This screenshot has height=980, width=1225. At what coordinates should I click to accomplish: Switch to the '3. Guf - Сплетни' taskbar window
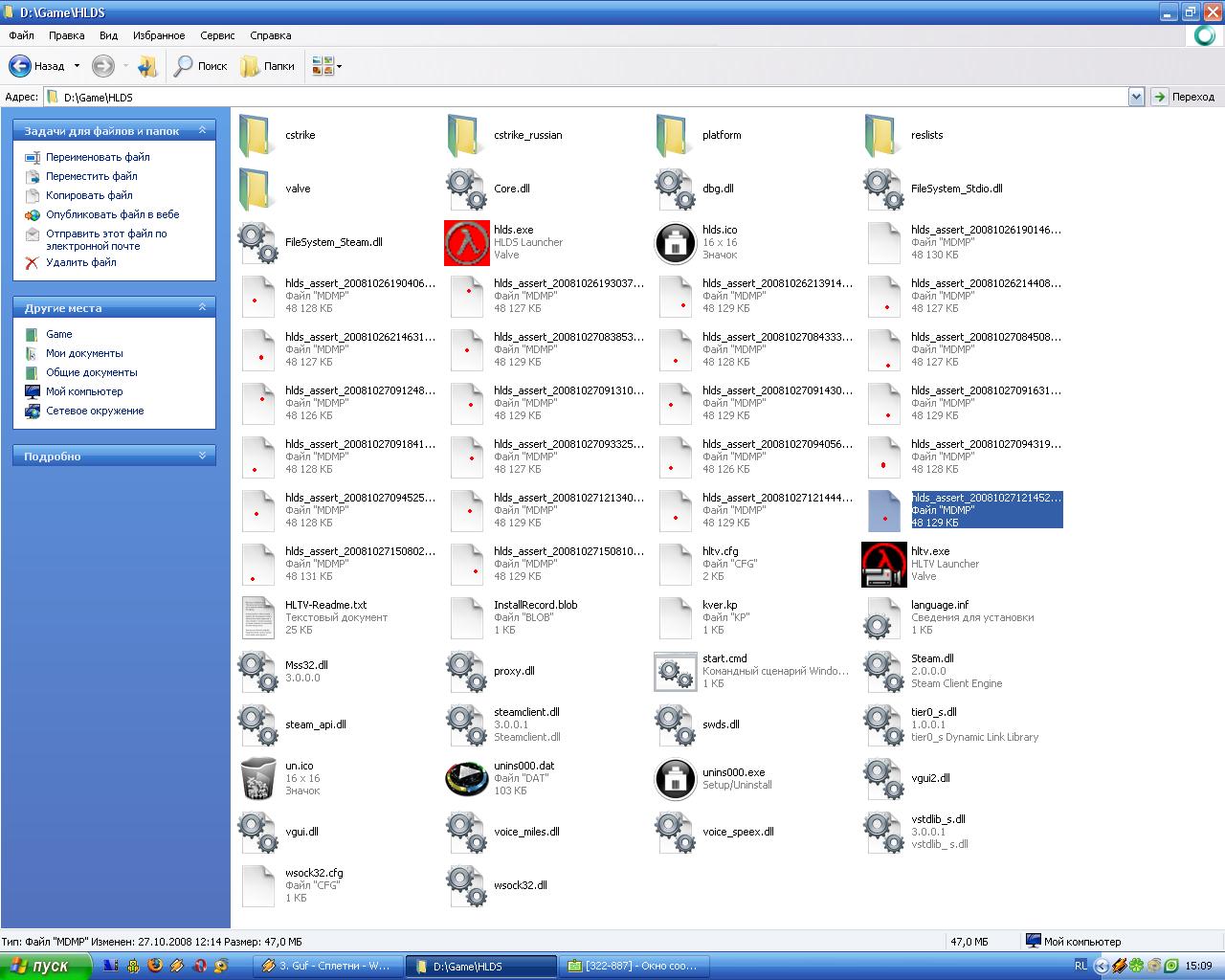click(327, 966)
